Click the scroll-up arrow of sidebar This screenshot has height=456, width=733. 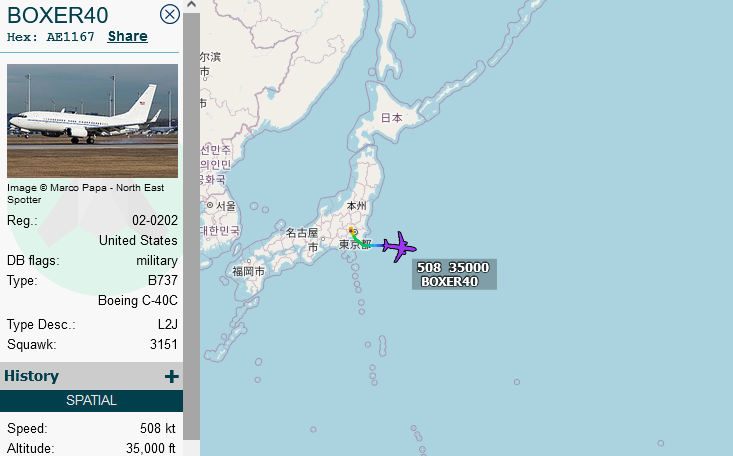tap(191, 5)
